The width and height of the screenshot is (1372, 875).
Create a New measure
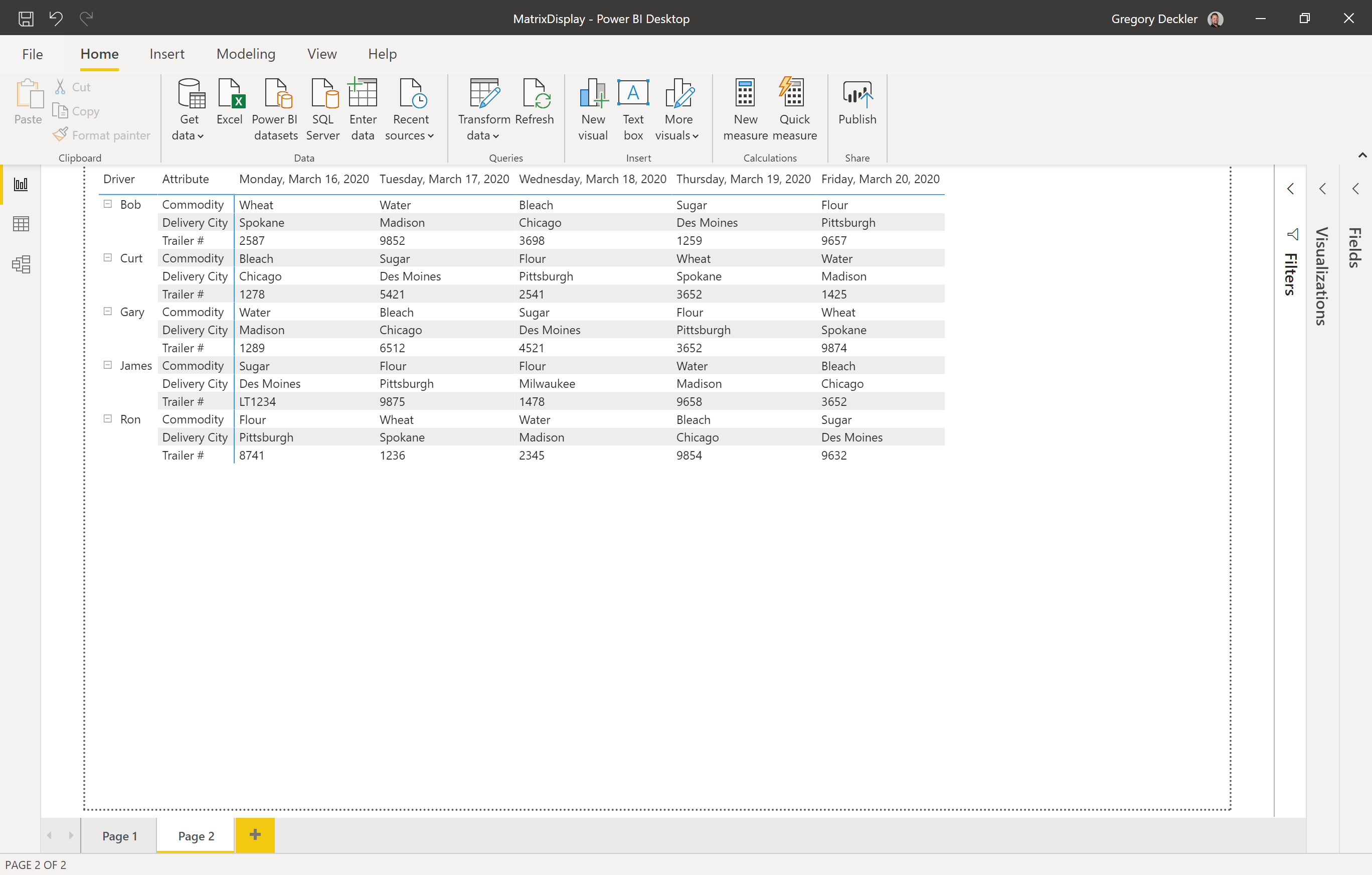tap(745, 109)
